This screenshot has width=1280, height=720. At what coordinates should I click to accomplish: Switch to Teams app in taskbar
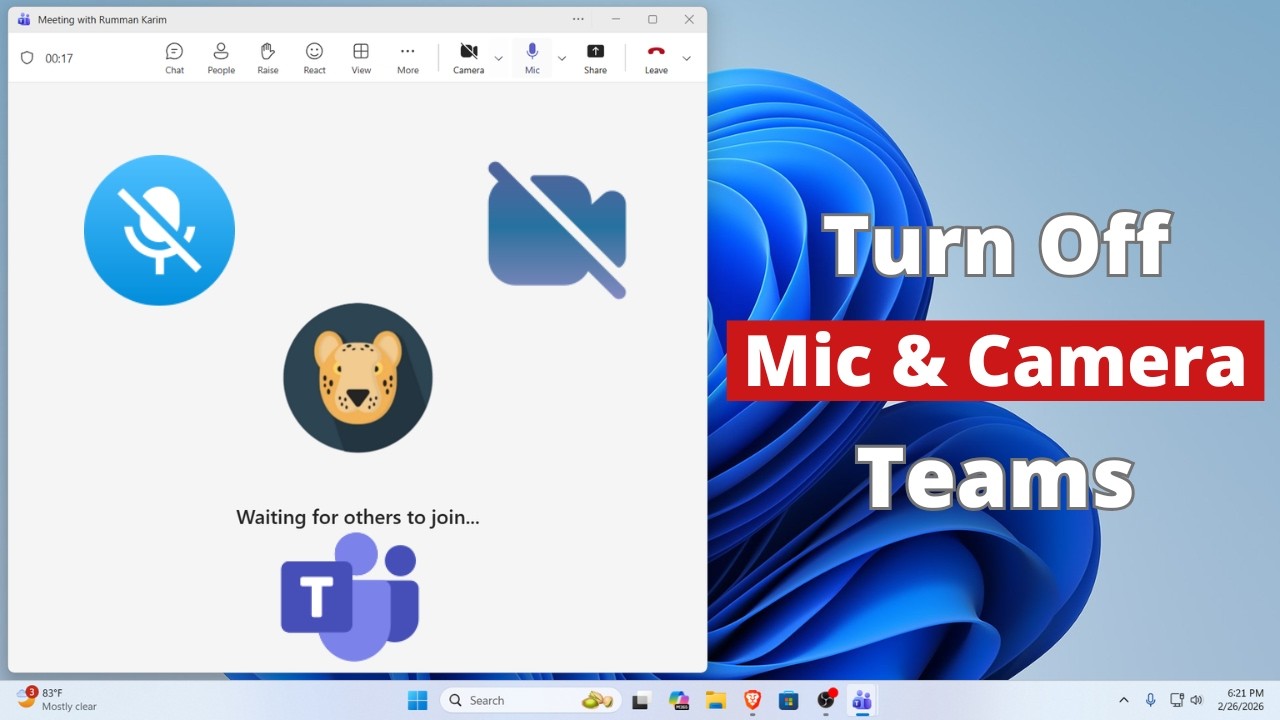862,700
